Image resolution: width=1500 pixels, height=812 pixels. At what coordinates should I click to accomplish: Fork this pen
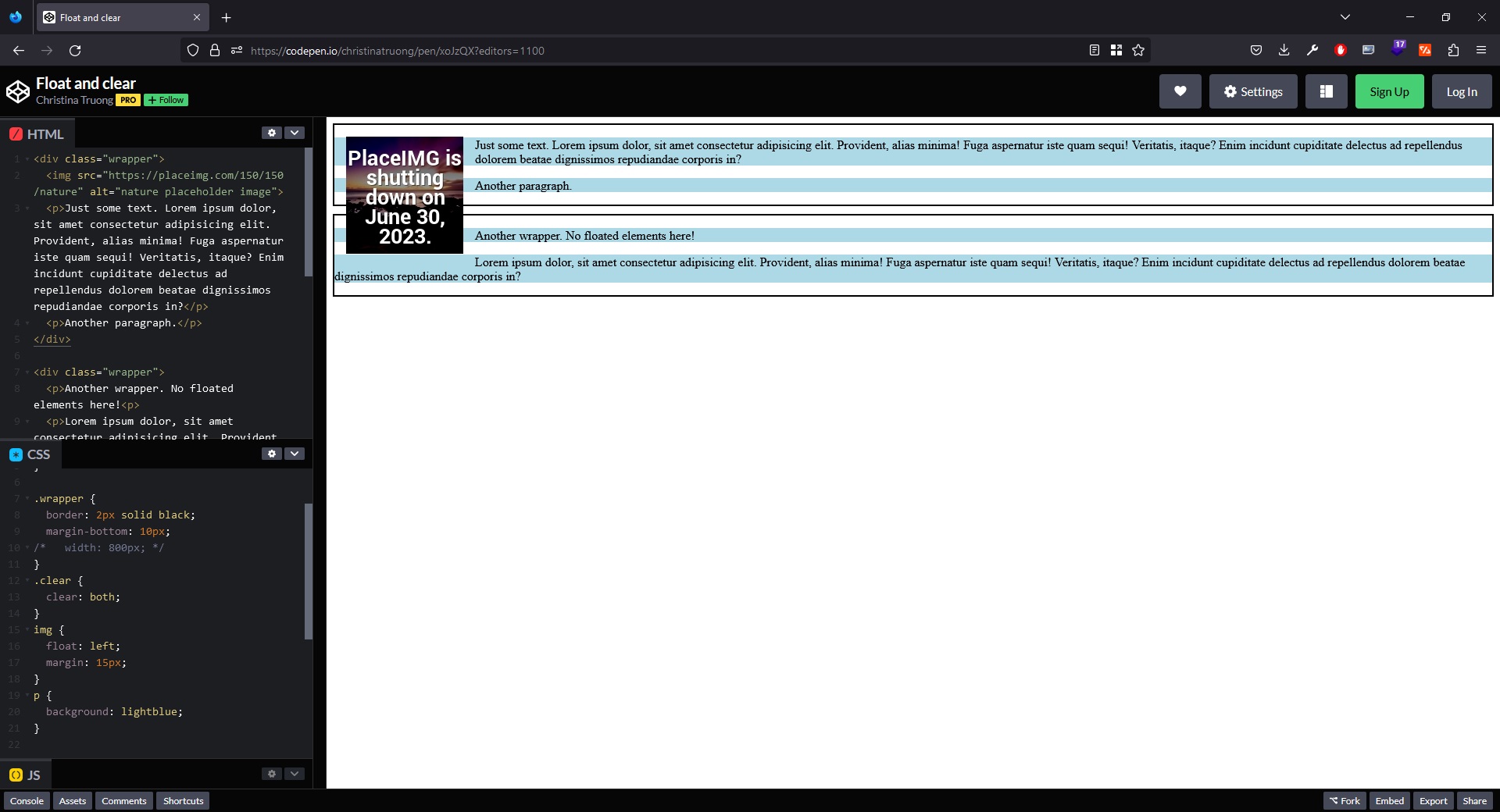[x=1345, y=801]
